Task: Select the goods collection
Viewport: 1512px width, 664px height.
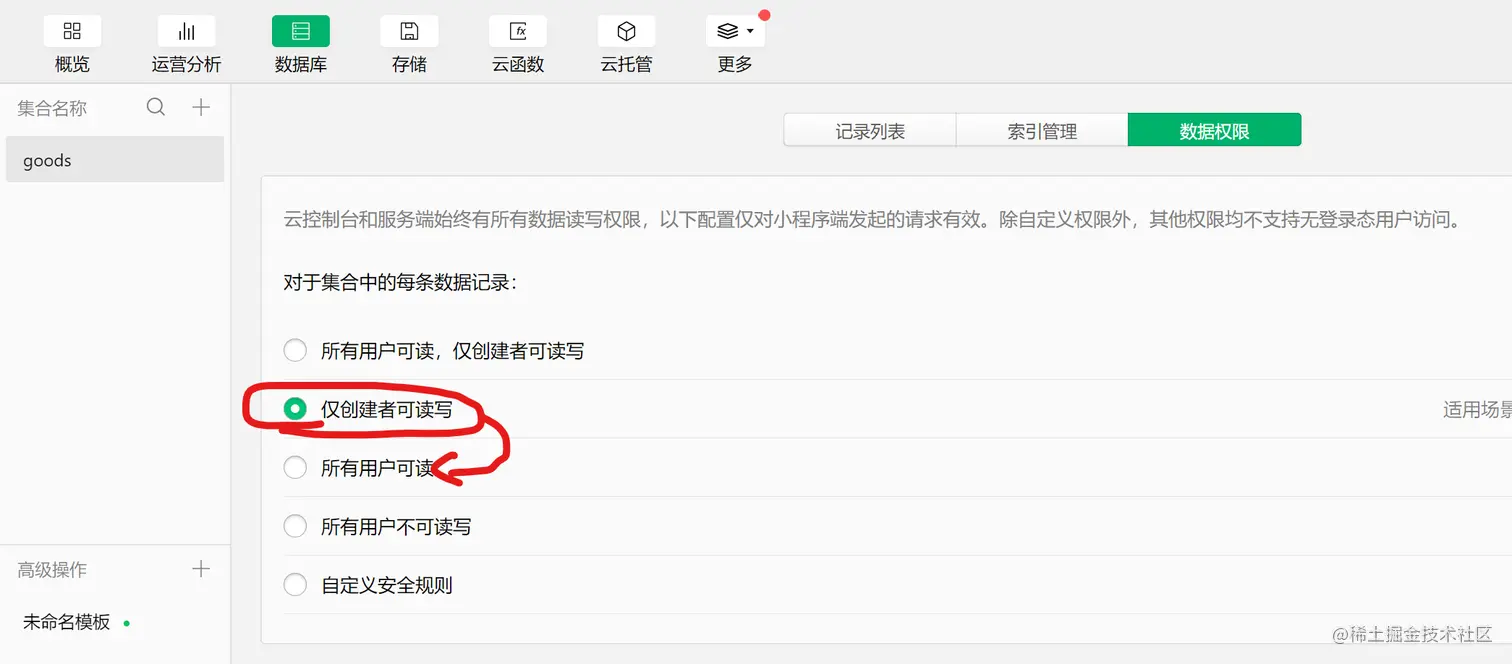Action: pos(115,160)
